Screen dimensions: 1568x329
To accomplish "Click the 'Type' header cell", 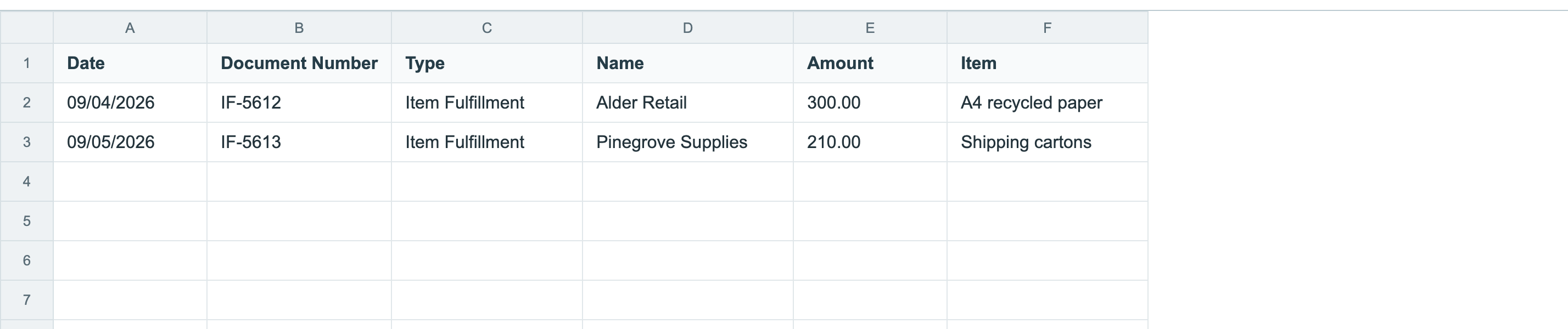I will (487, 63).
